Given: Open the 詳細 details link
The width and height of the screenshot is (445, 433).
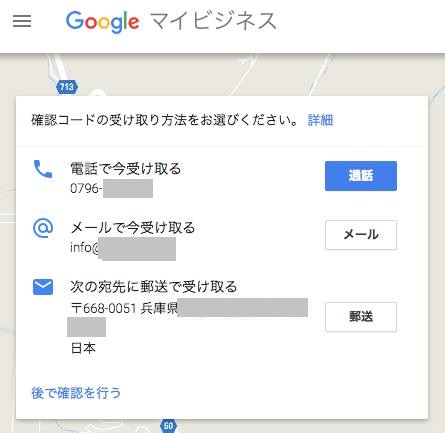Looking at the screenshot, I should click(320, 120).
